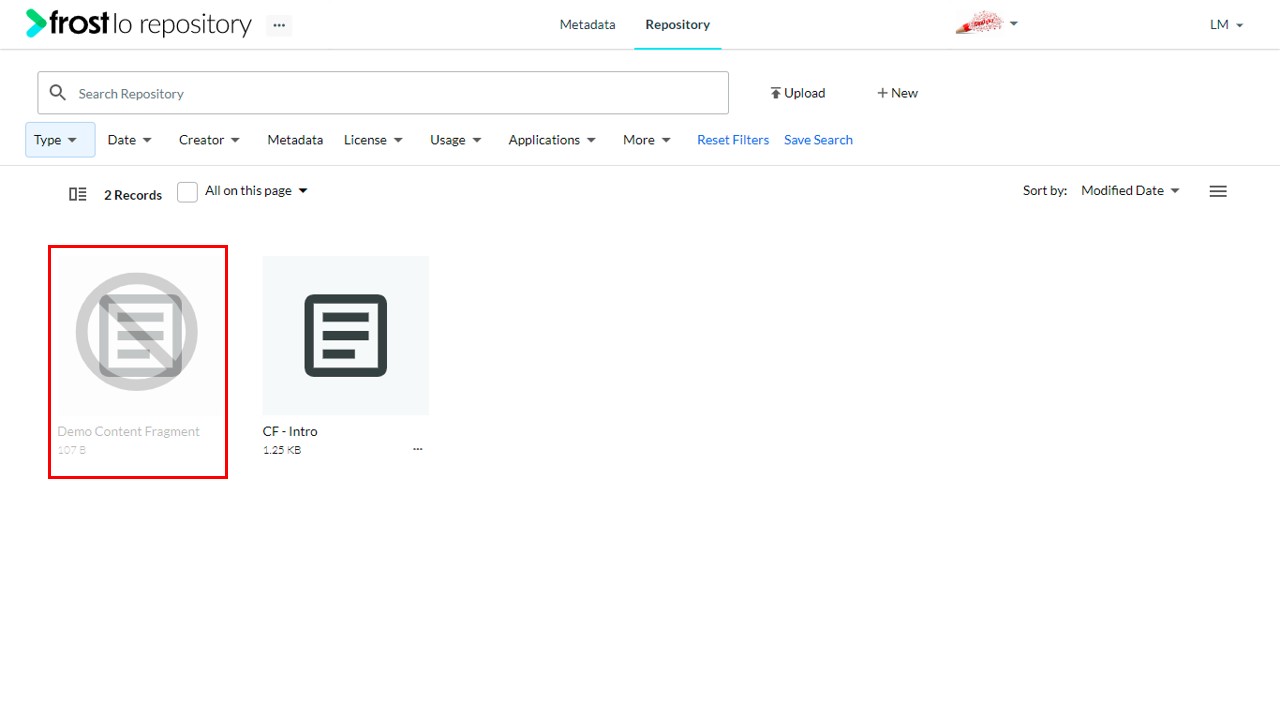Click the Frost logo
The width and height of the screenshot is (1280, 720).
click(67, 23)
